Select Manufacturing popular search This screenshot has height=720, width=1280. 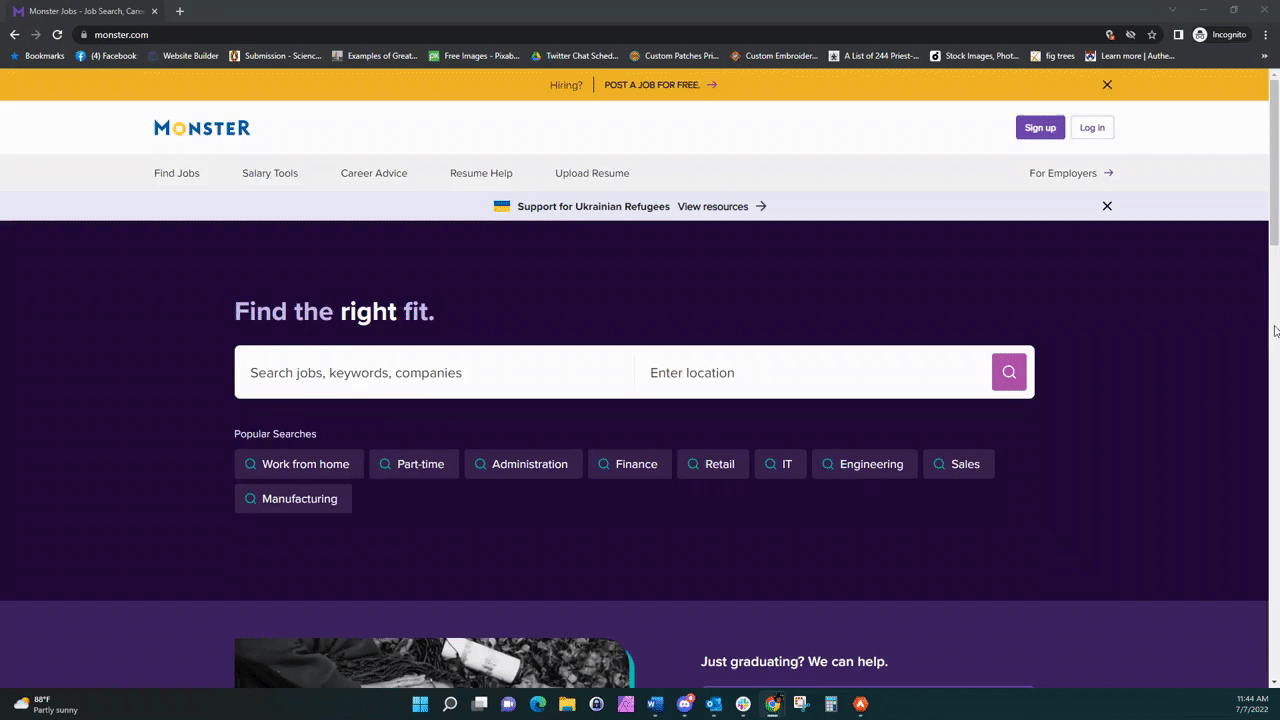click(x=293, y=499)
